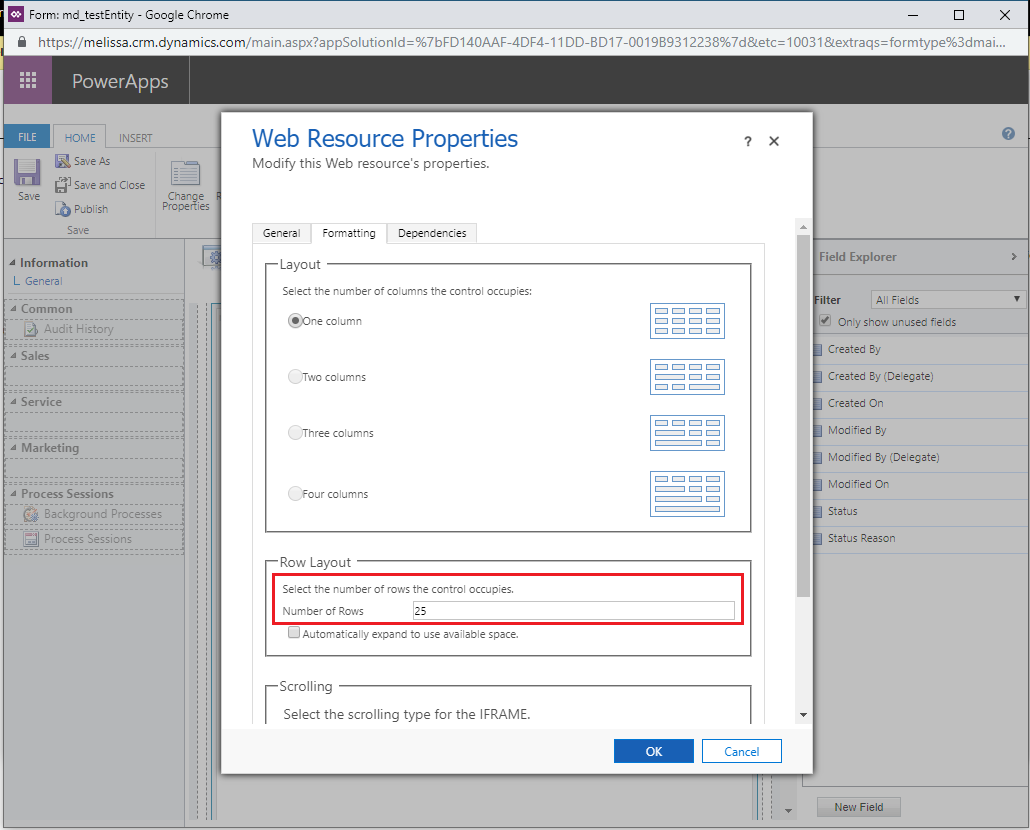Click the Number of Rows input field
Viewport: 1030px width, 830px height.
click(573, 611)
